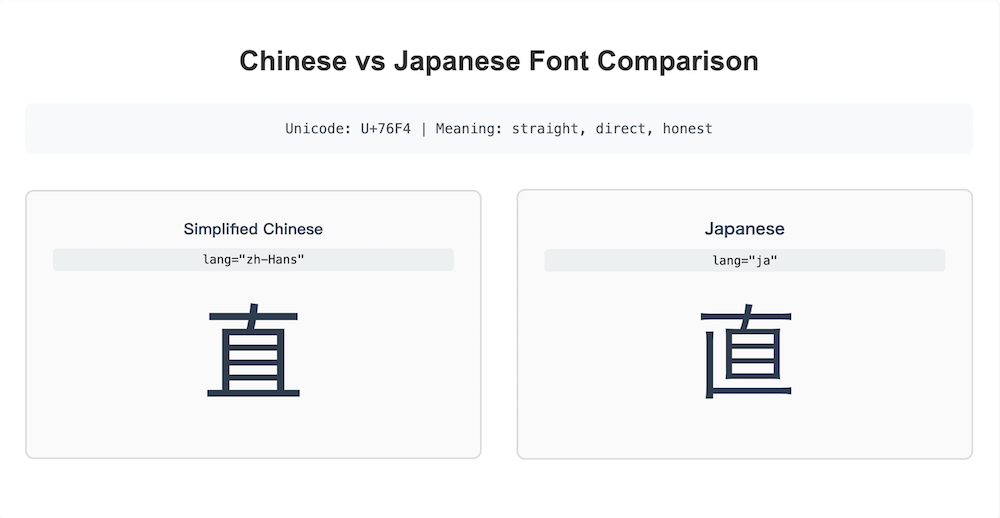Click the word 'honest' in the meaning text

[687, 129]
